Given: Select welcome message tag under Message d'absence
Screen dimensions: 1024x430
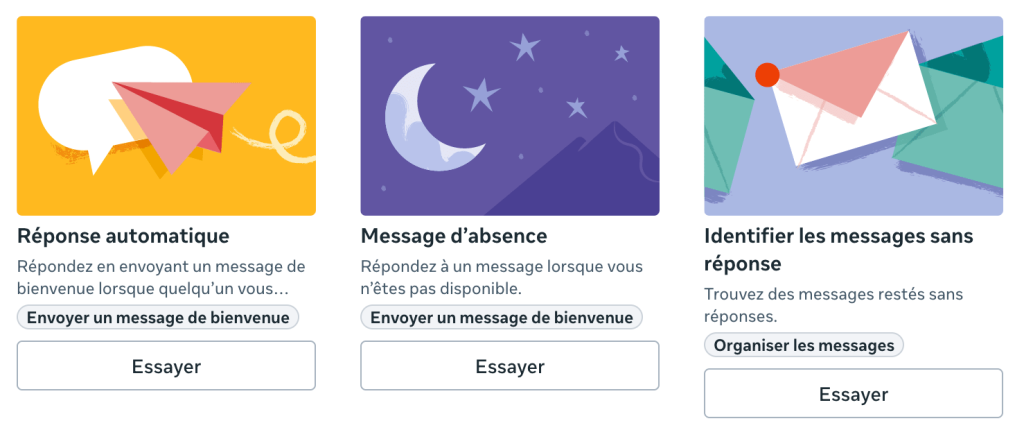Looking at the screenshot, I should (x=502, y=317).
